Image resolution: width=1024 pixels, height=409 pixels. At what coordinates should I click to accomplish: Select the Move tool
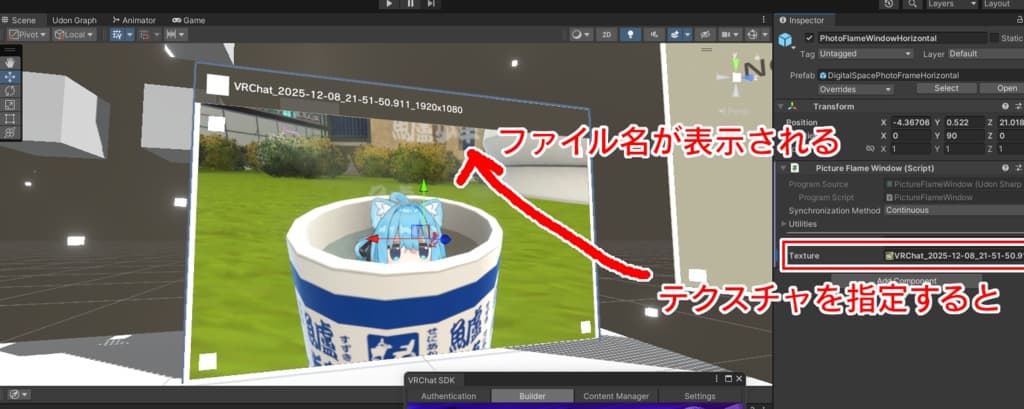[10, 76]
